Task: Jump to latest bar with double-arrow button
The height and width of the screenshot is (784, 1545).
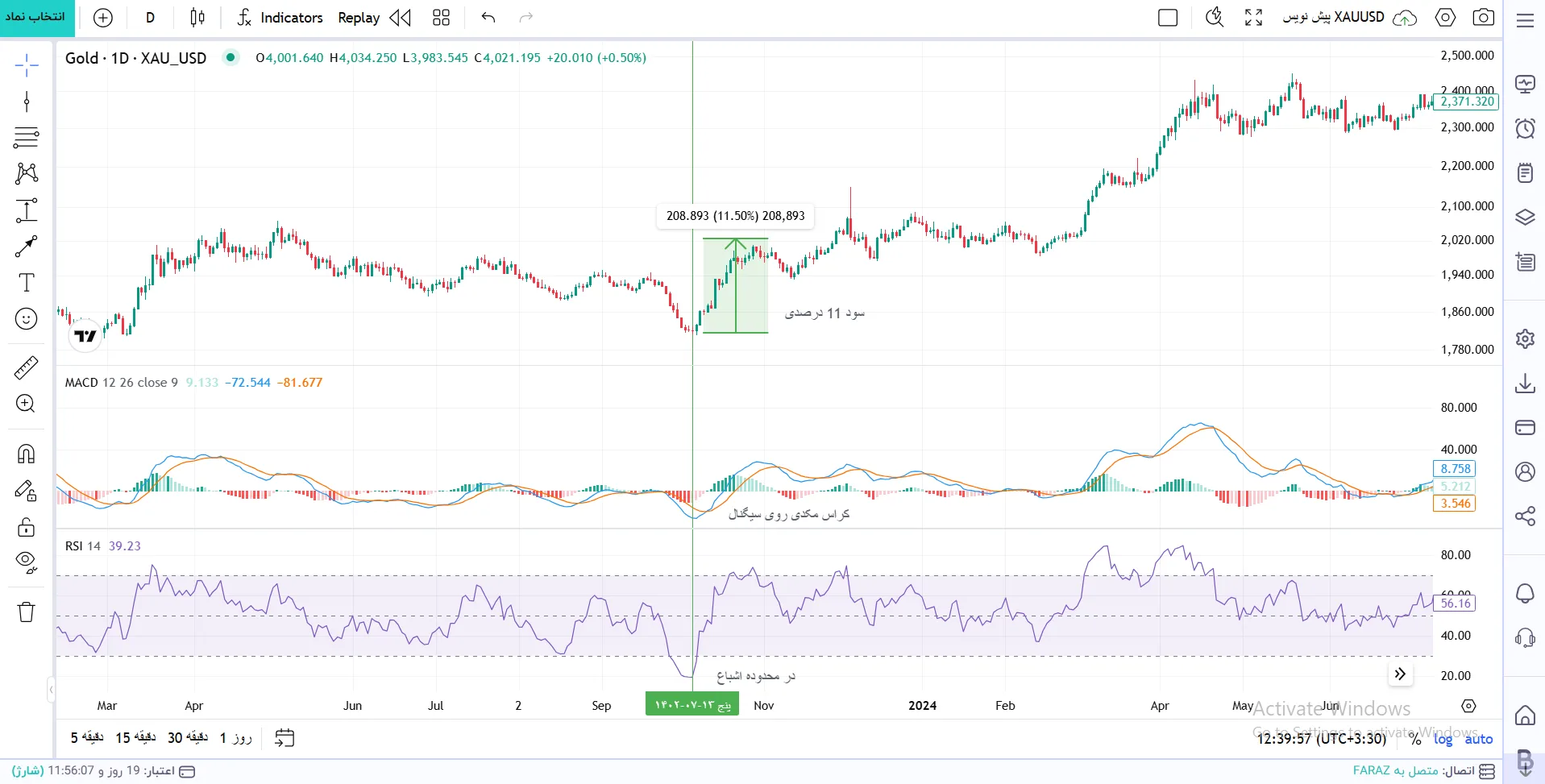Action: point(1400,674)
